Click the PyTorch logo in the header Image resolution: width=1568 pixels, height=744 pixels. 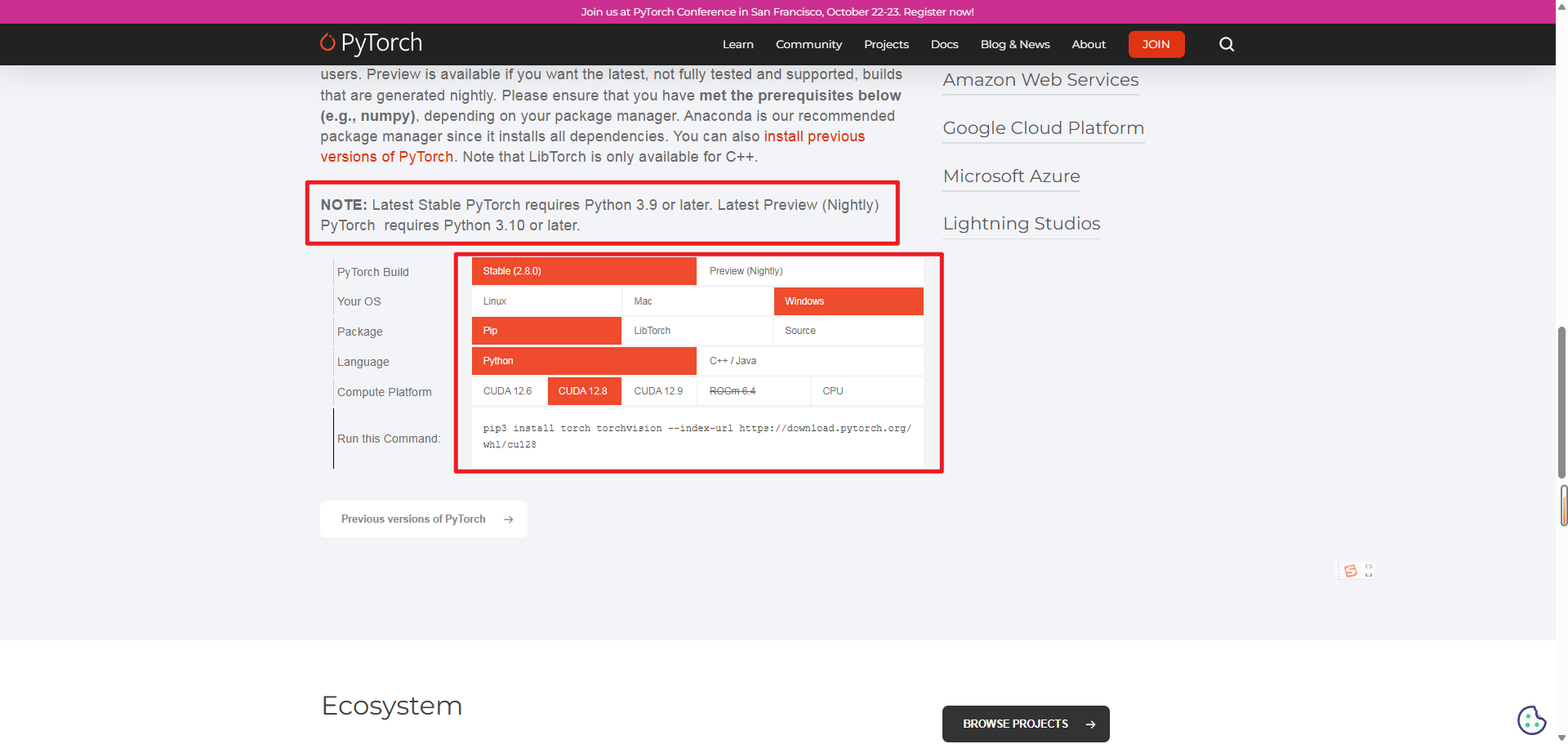(371, 43)
